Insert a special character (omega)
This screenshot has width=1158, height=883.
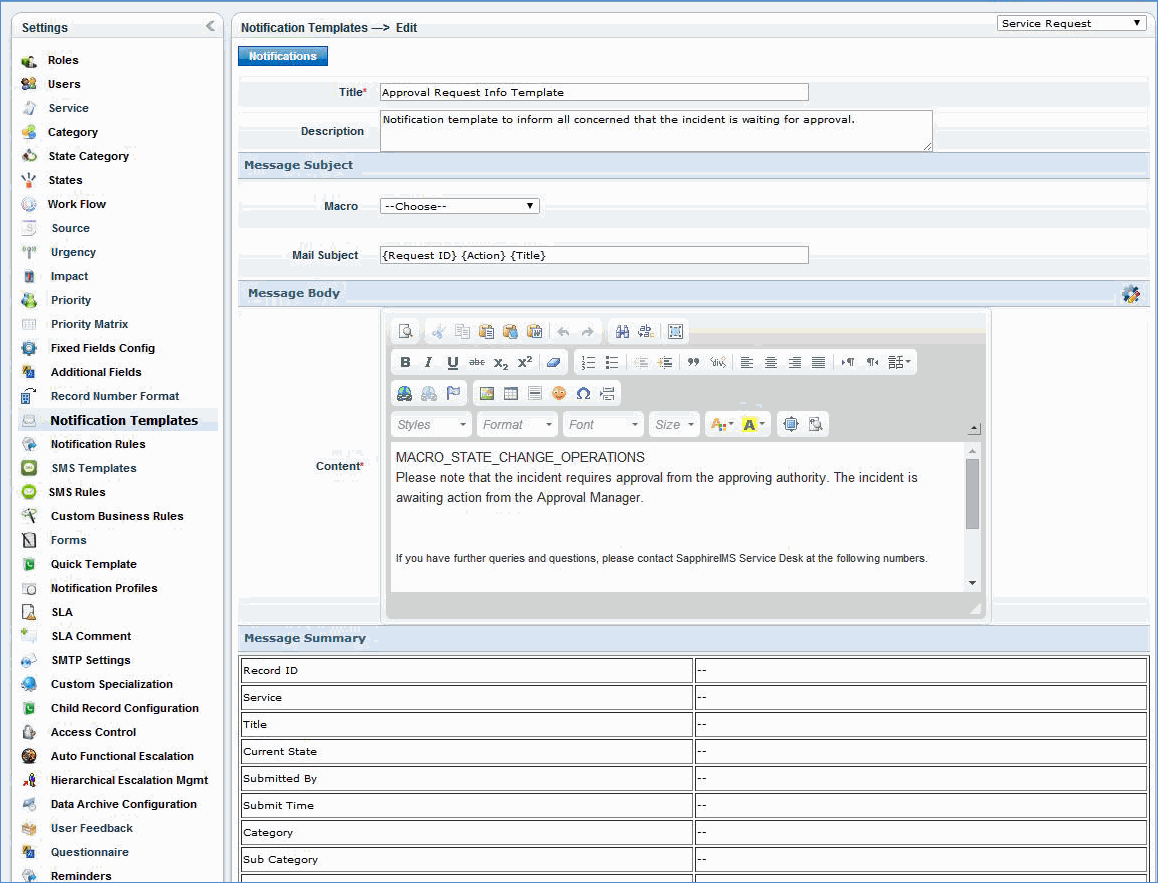point(583,393)
